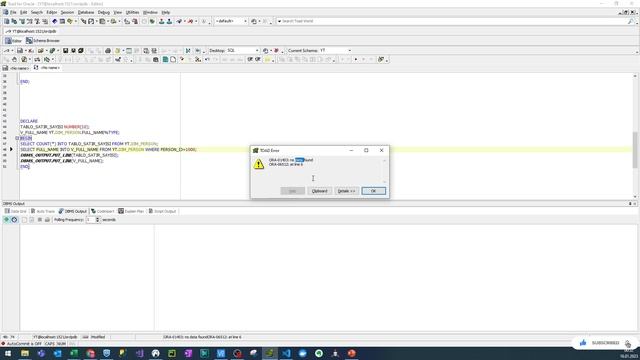Select the YT@localhost connection tab

pyautogui.click(x=31, y=31)
